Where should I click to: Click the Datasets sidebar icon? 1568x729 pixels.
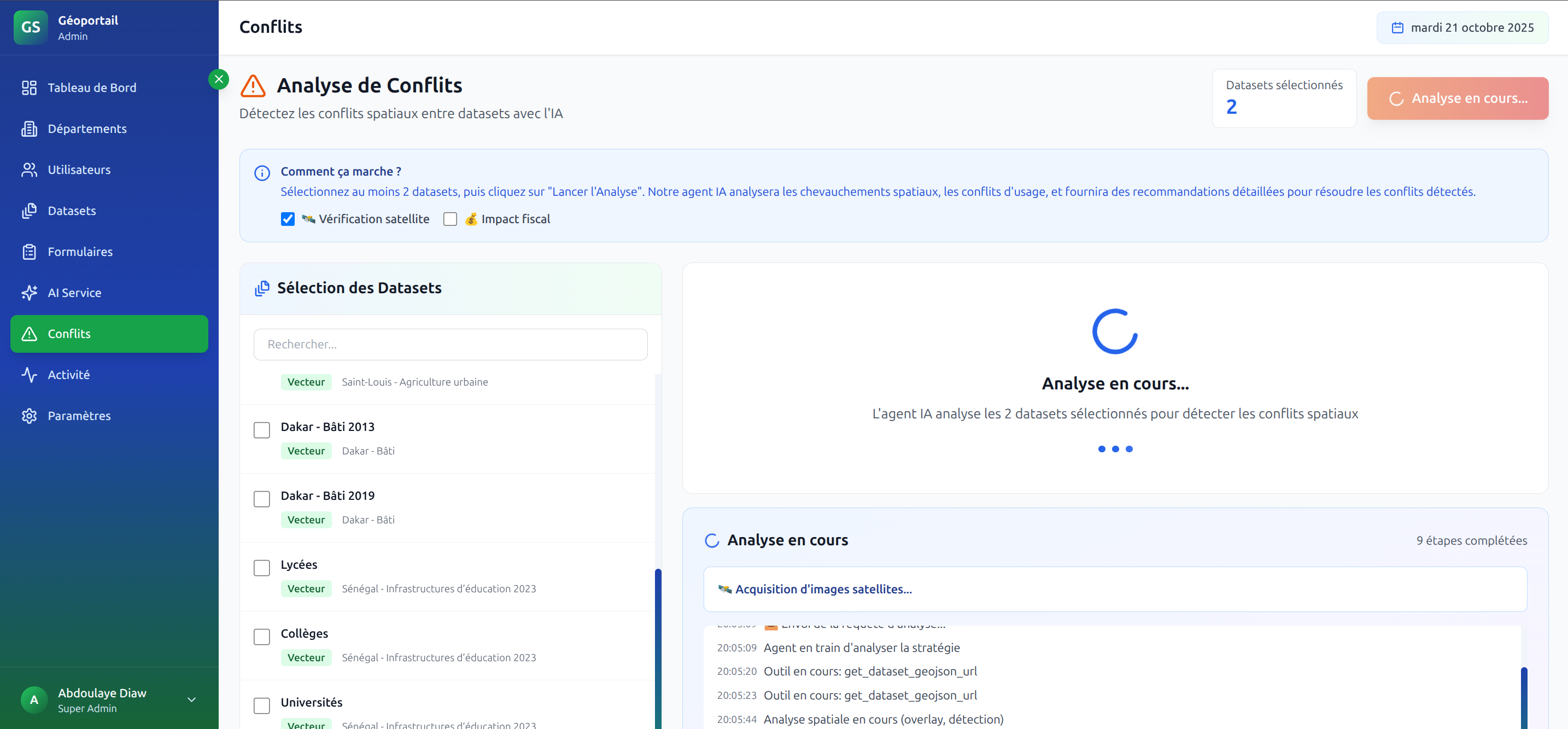tap(29, 210)
